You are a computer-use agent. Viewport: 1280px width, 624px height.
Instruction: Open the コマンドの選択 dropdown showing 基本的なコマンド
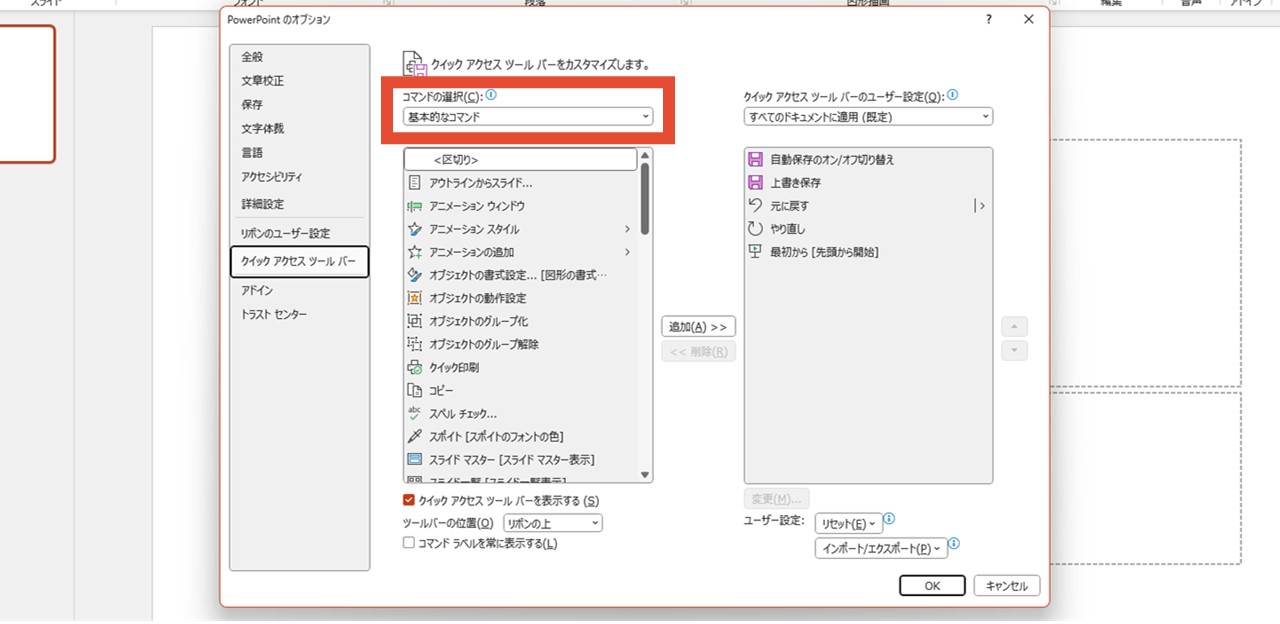point(528,117)
